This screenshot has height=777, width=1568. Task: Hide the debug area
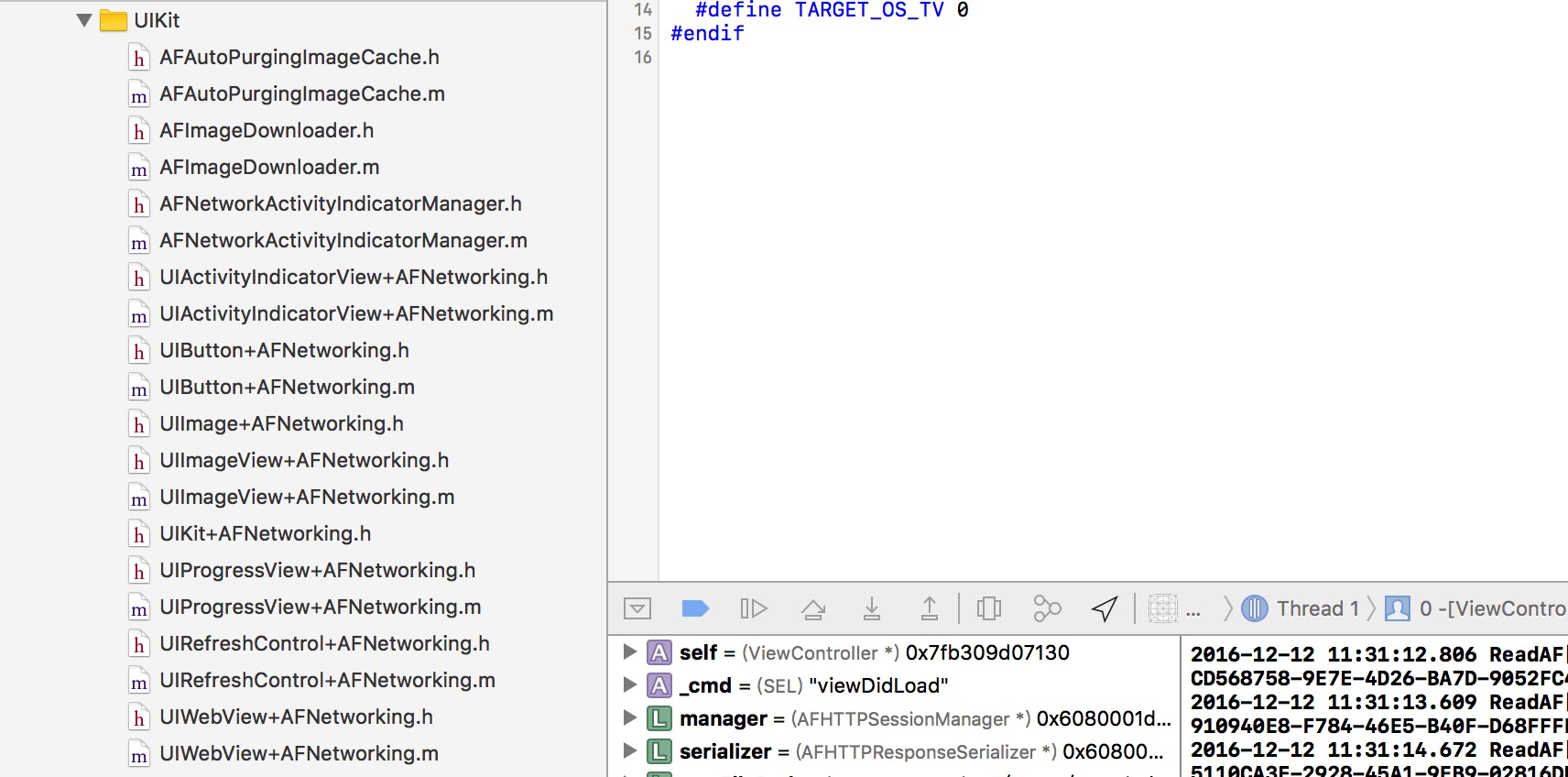click(637, 608)
